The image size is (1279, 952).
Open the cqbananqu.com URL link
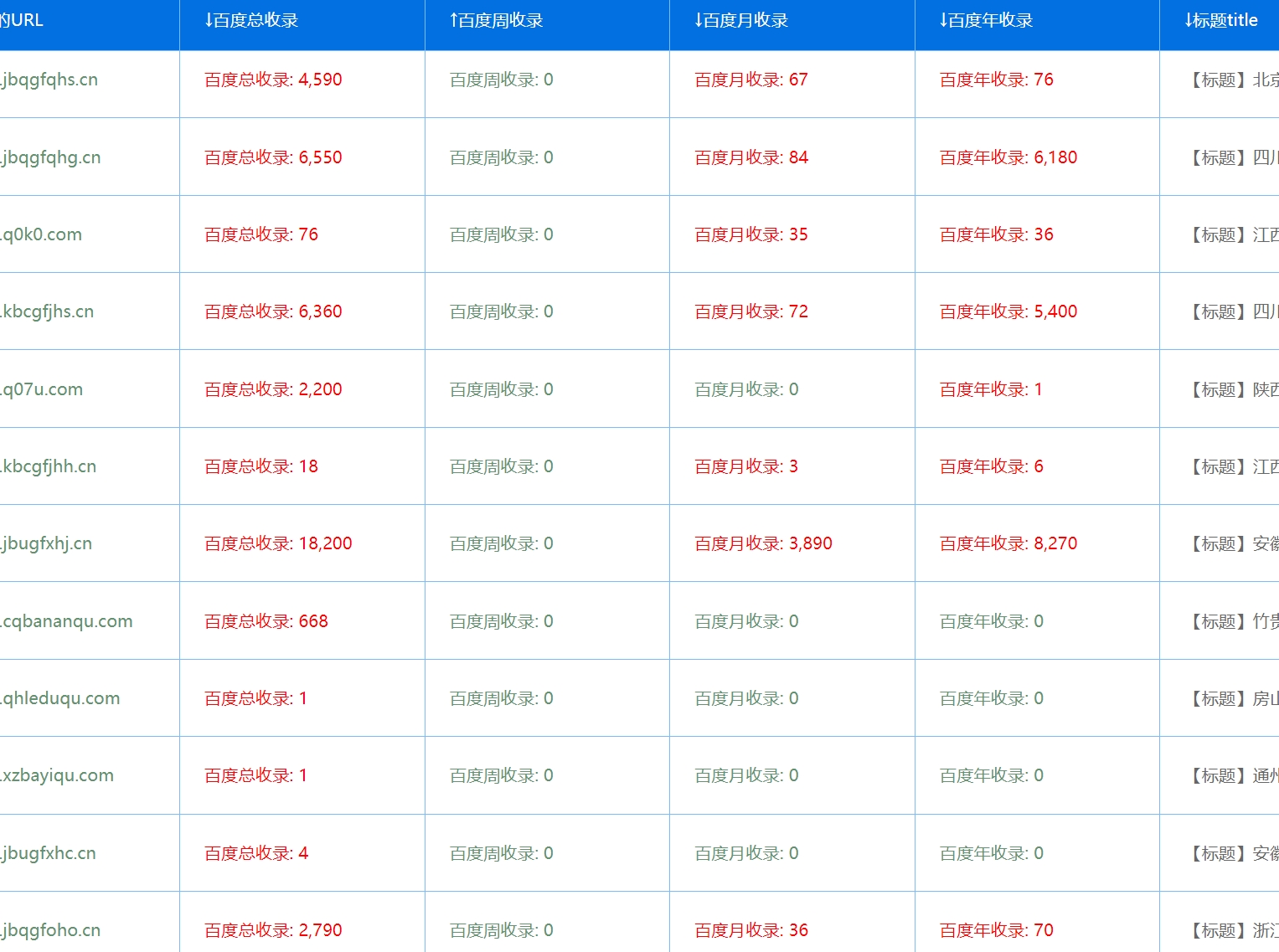(66, 621)
